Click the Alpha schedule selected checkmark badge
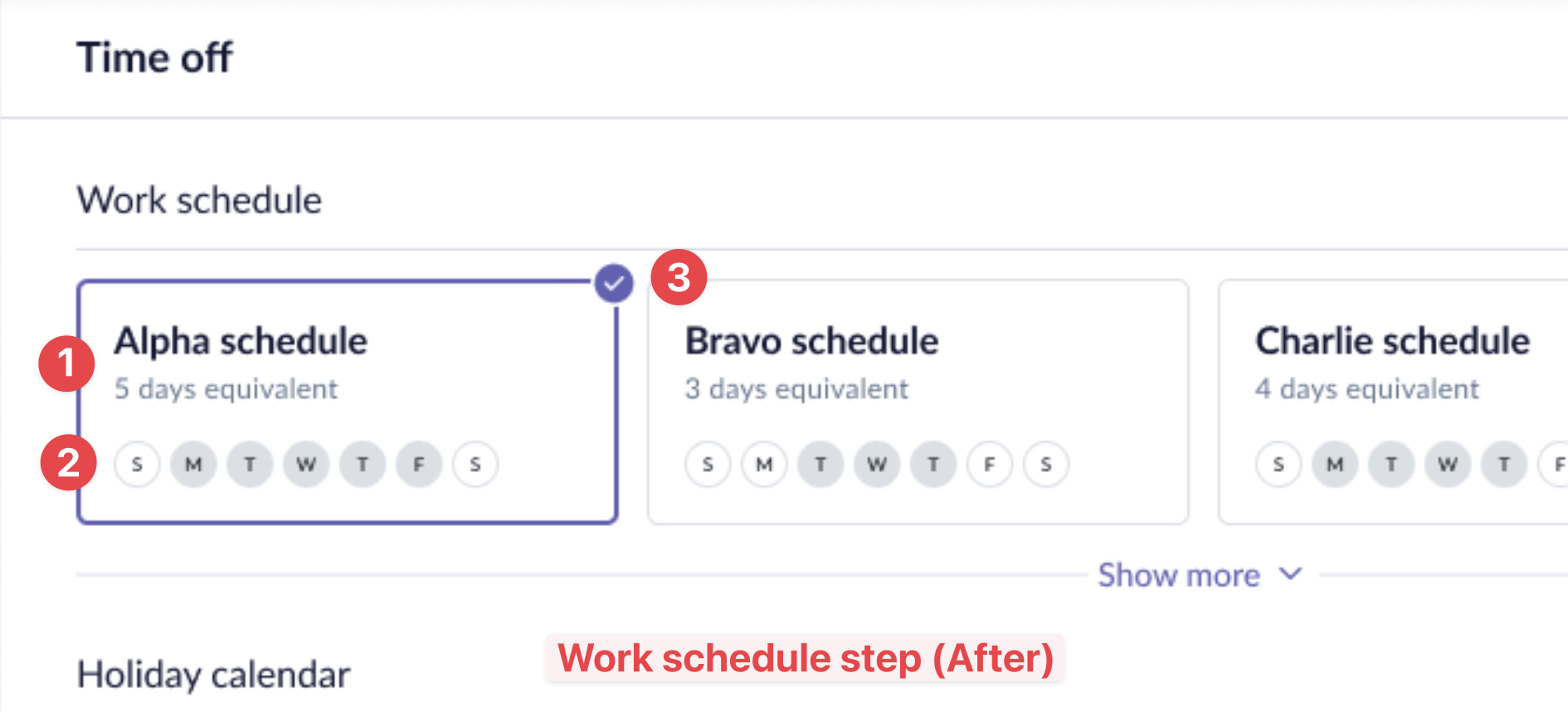Image resolution: width=1568 pixels, height=712 pixels. (614, 284)
